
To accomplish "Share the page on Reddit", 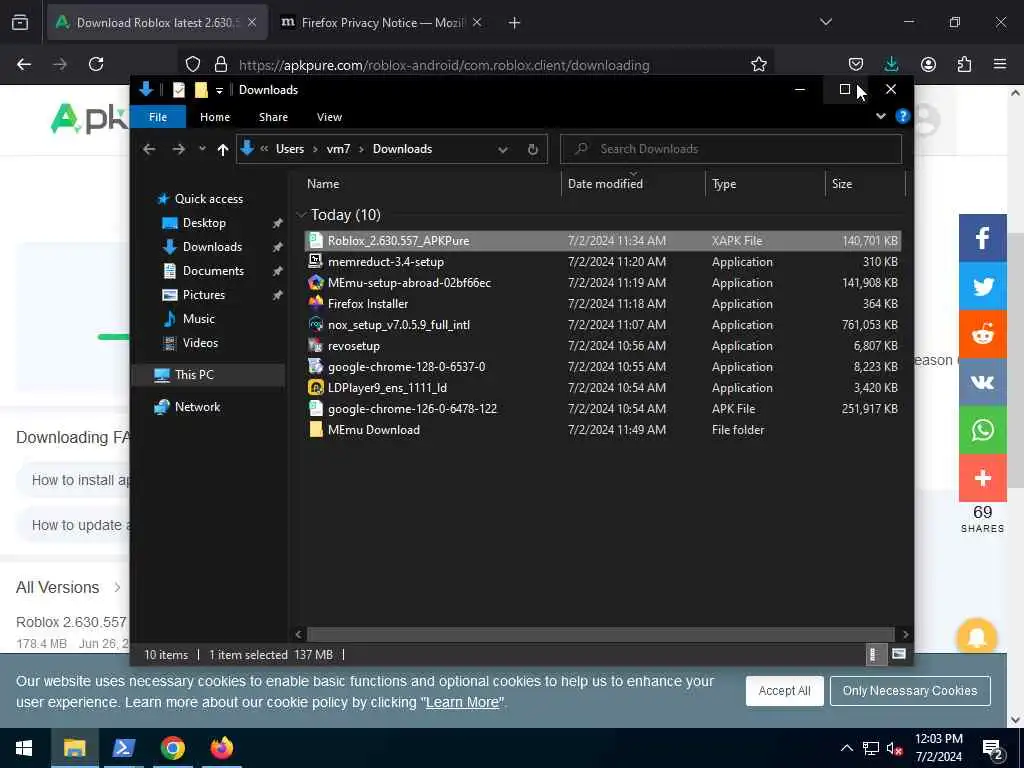I will 982,334.
